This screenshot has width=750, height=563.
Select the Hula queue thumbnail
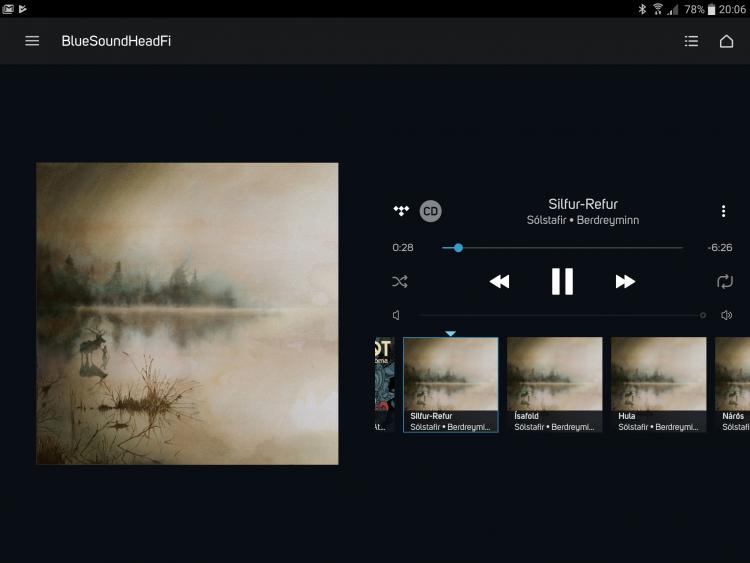[659, 385]
